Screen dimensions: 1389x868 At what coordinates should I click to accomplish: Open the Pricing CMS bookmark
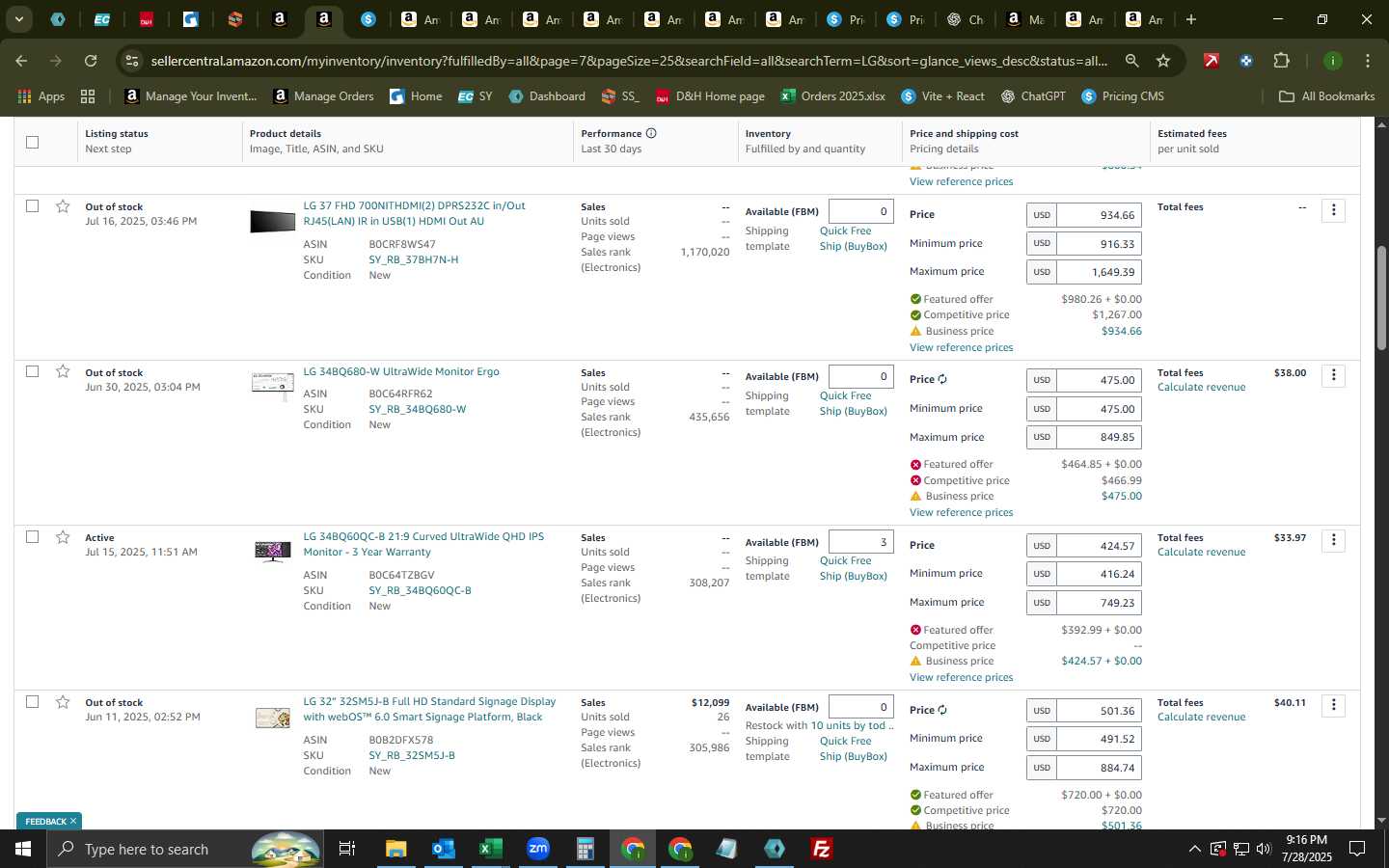(x=1123, y=96)
